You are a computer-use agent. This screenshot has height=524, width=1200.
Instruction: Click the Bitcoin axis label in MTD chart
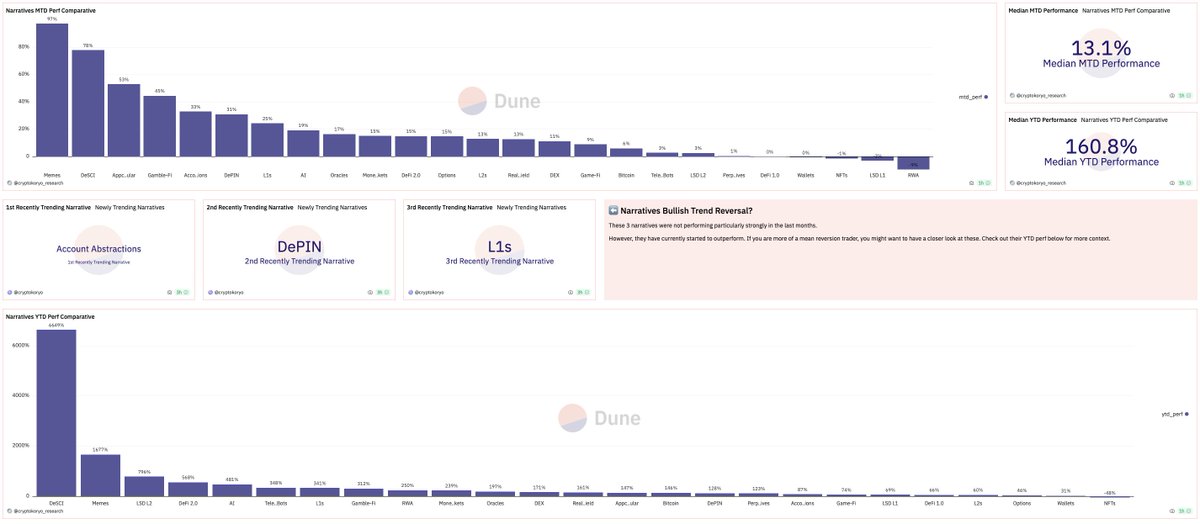(625, 175)
